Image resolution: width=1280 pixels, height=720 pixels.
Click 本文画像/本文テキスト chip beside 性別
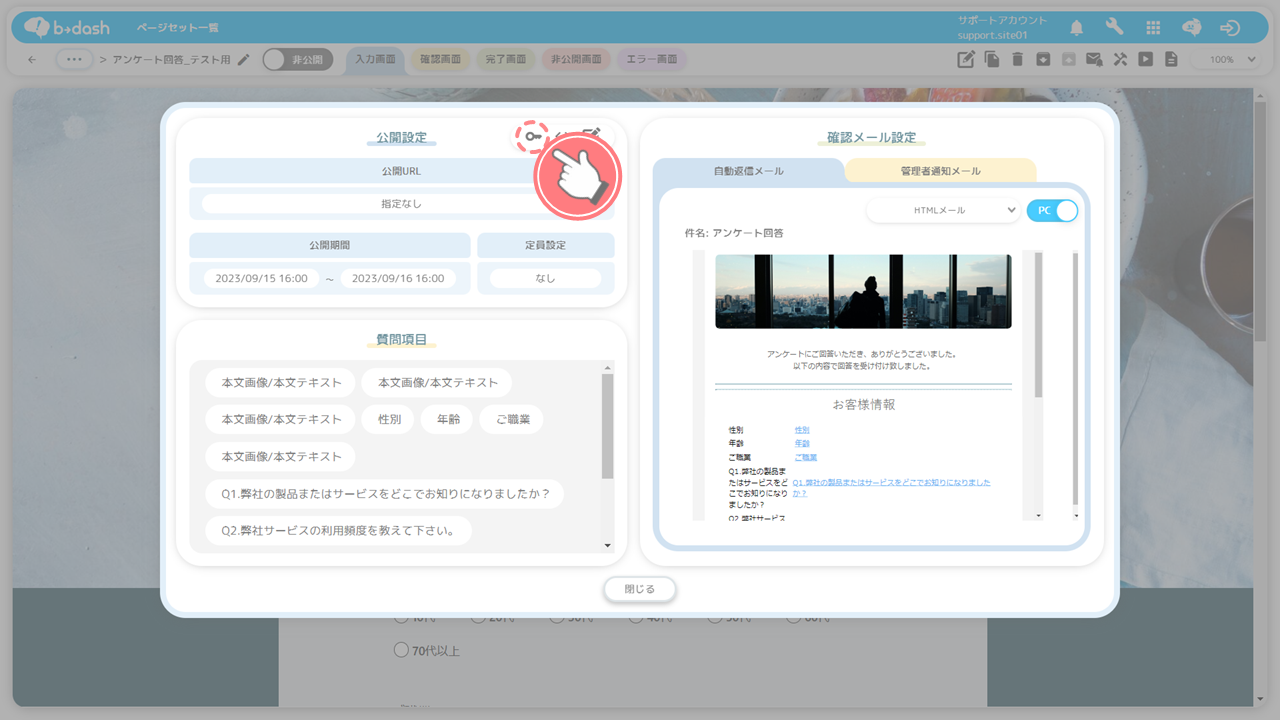point(281,420)
